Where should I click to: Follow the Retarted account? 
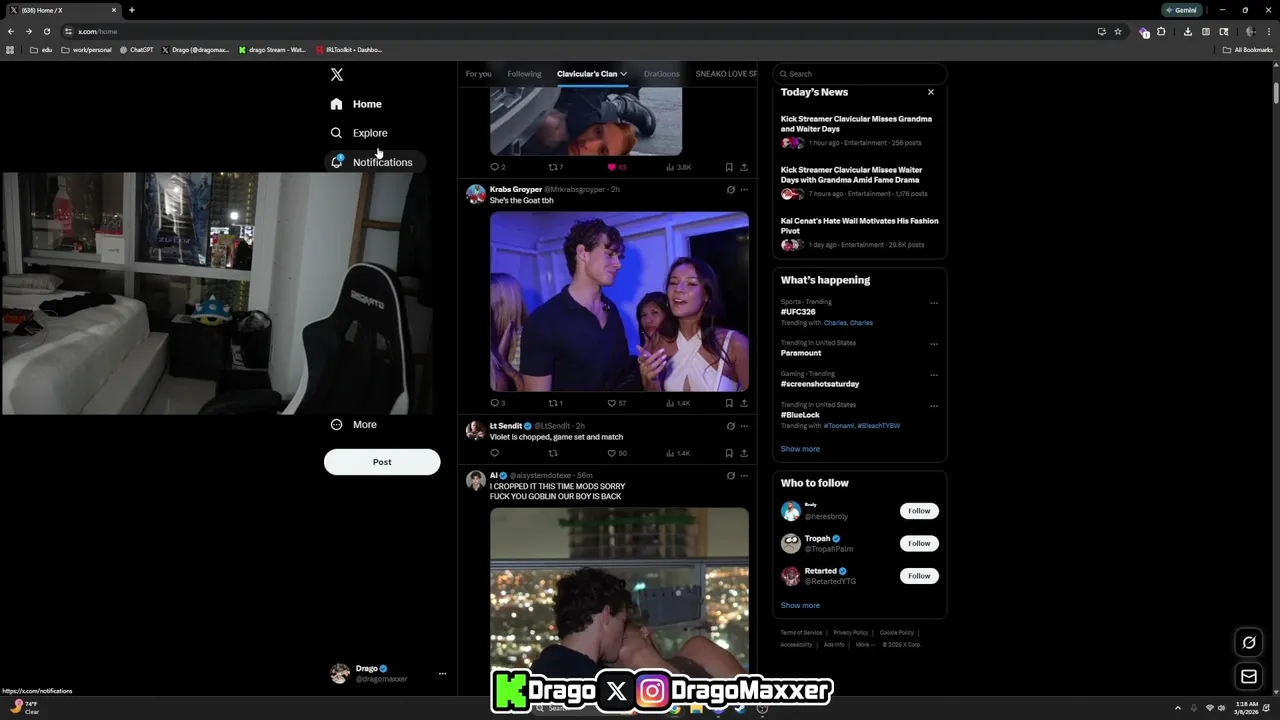919,576
